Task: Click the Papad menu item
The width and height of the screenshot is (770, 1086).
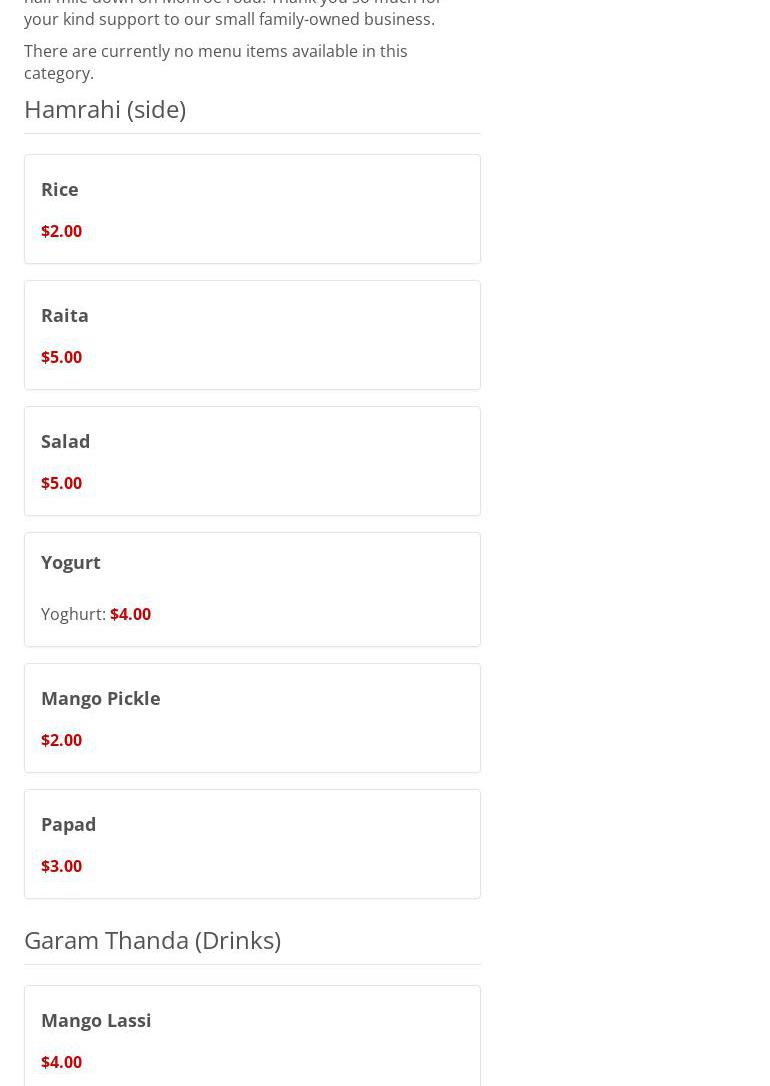Action: (69, 824)
